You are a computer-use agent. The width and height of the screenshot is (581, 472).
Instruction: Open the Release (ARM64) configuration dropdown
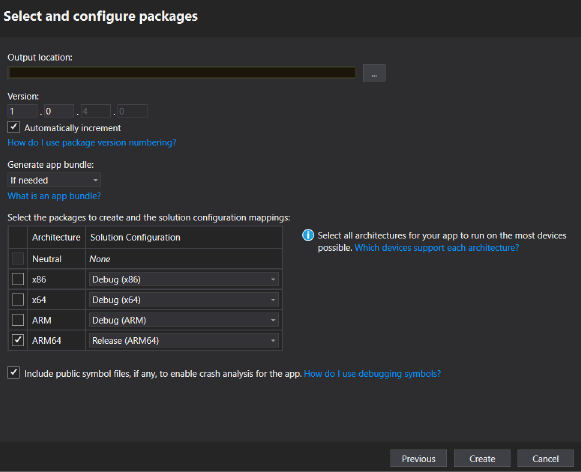184,340
